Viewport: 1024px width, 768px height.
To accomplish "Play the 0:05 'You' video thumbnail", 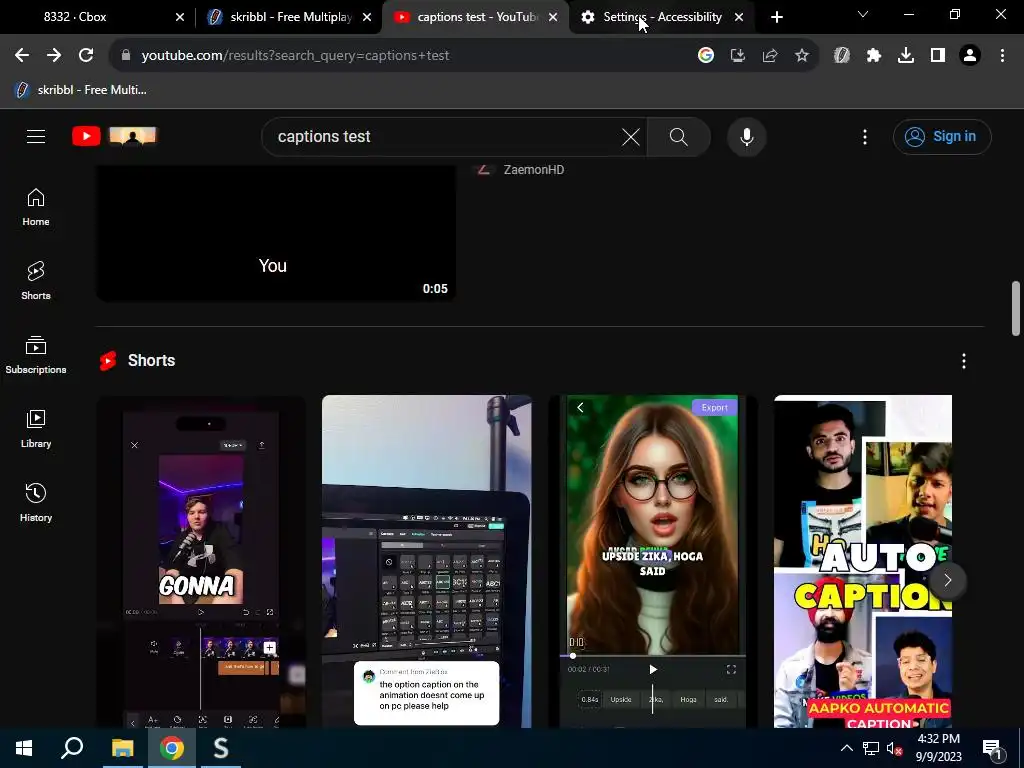I will 276,233.
